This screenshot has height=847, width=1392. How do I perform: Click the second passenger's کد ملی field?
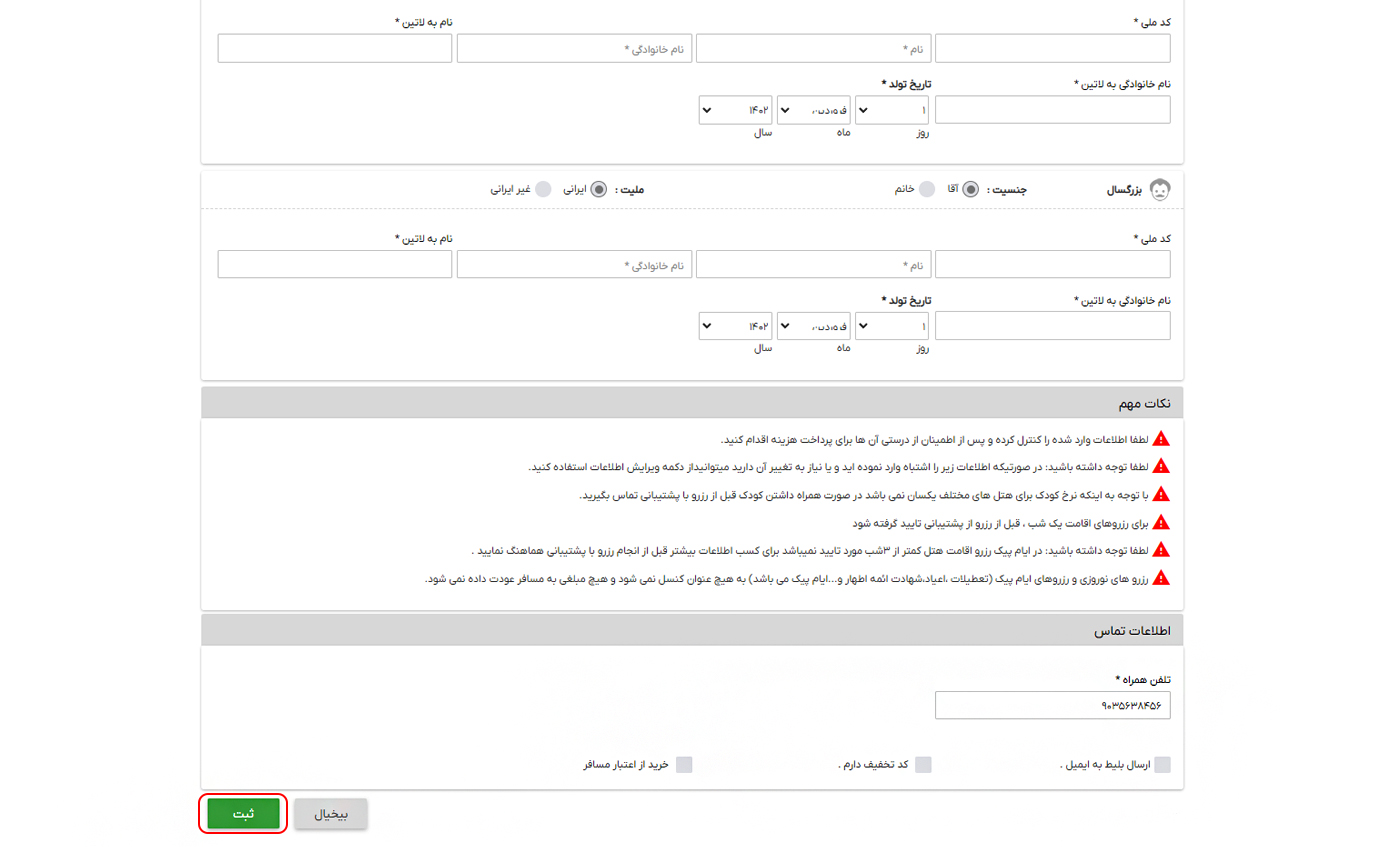point(1053,264)
